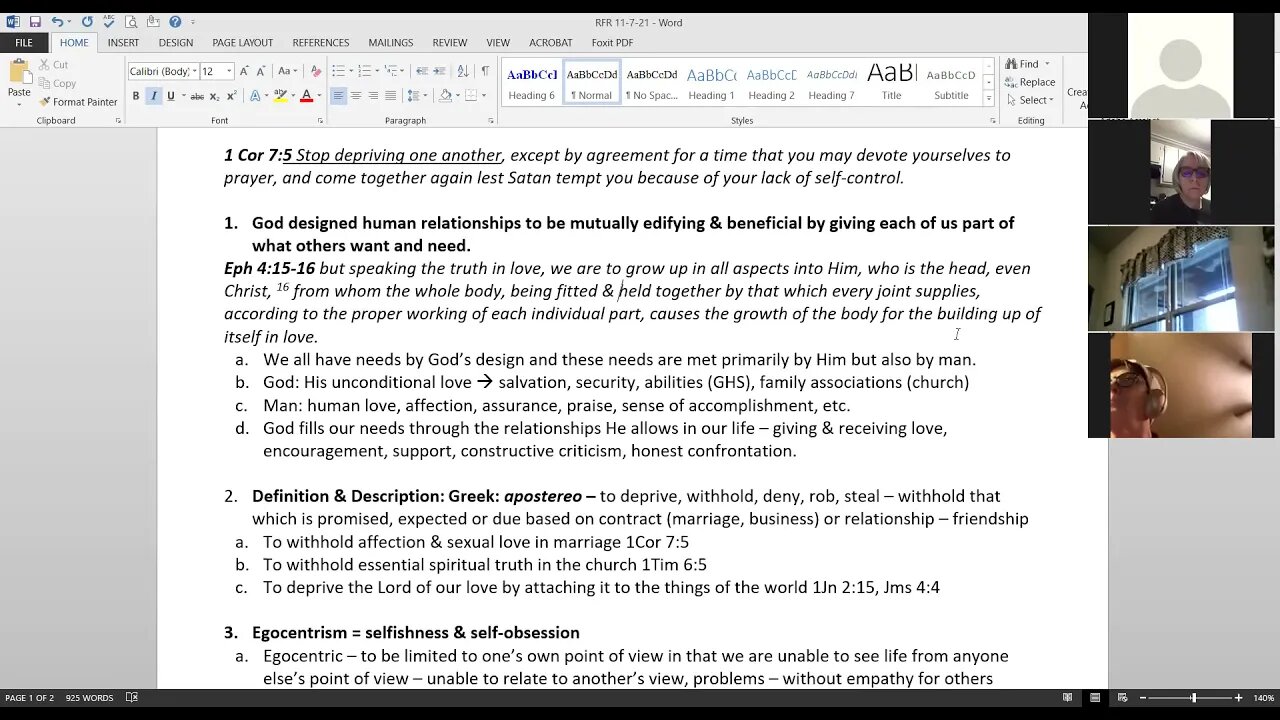The image size is (1280, 720).
Task: Switch to the Foxit PDF tab
Action: [612, 43]
